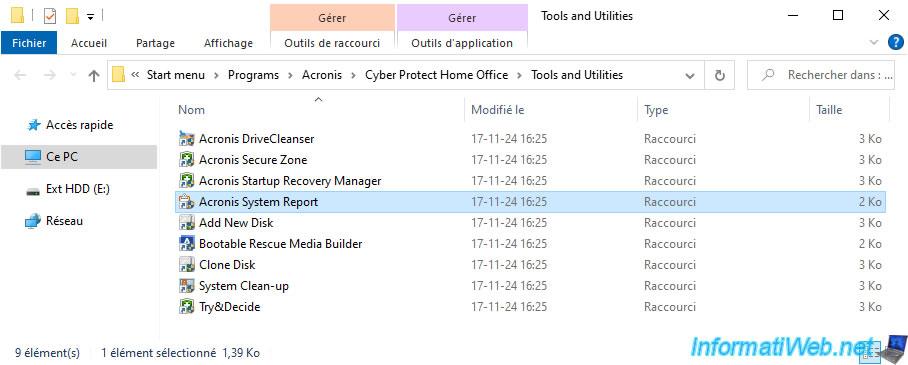Image resolution: width=908 pixels, height=365 pixels.
Task: Expand the ribbon with the chevron
Action: click(x=874, y=42)
